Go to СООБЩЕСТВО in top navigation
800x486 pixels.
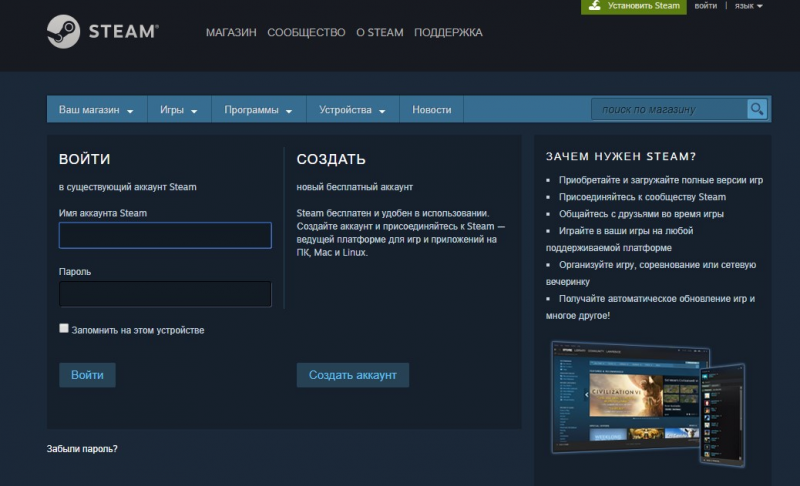[306, 32]
